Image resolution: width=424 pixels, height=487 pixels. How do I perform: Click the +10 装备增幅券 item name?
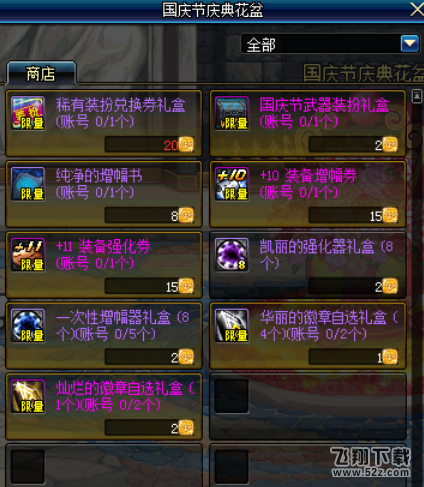tap(308, 176)
